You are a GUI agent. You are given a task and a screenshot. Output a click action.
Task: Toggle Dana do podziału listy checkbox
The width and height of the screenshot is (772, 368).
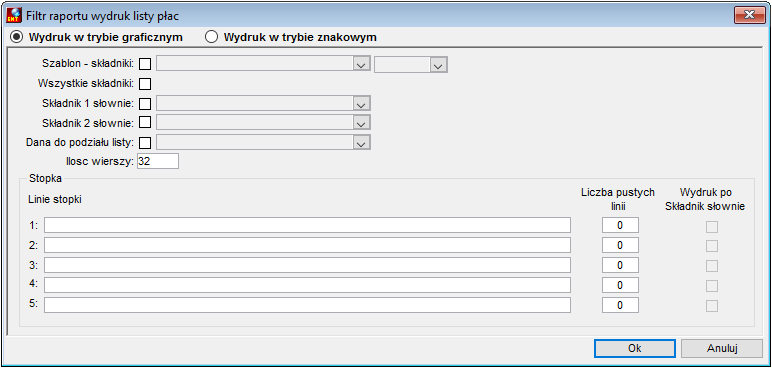(x=145, y=143)
